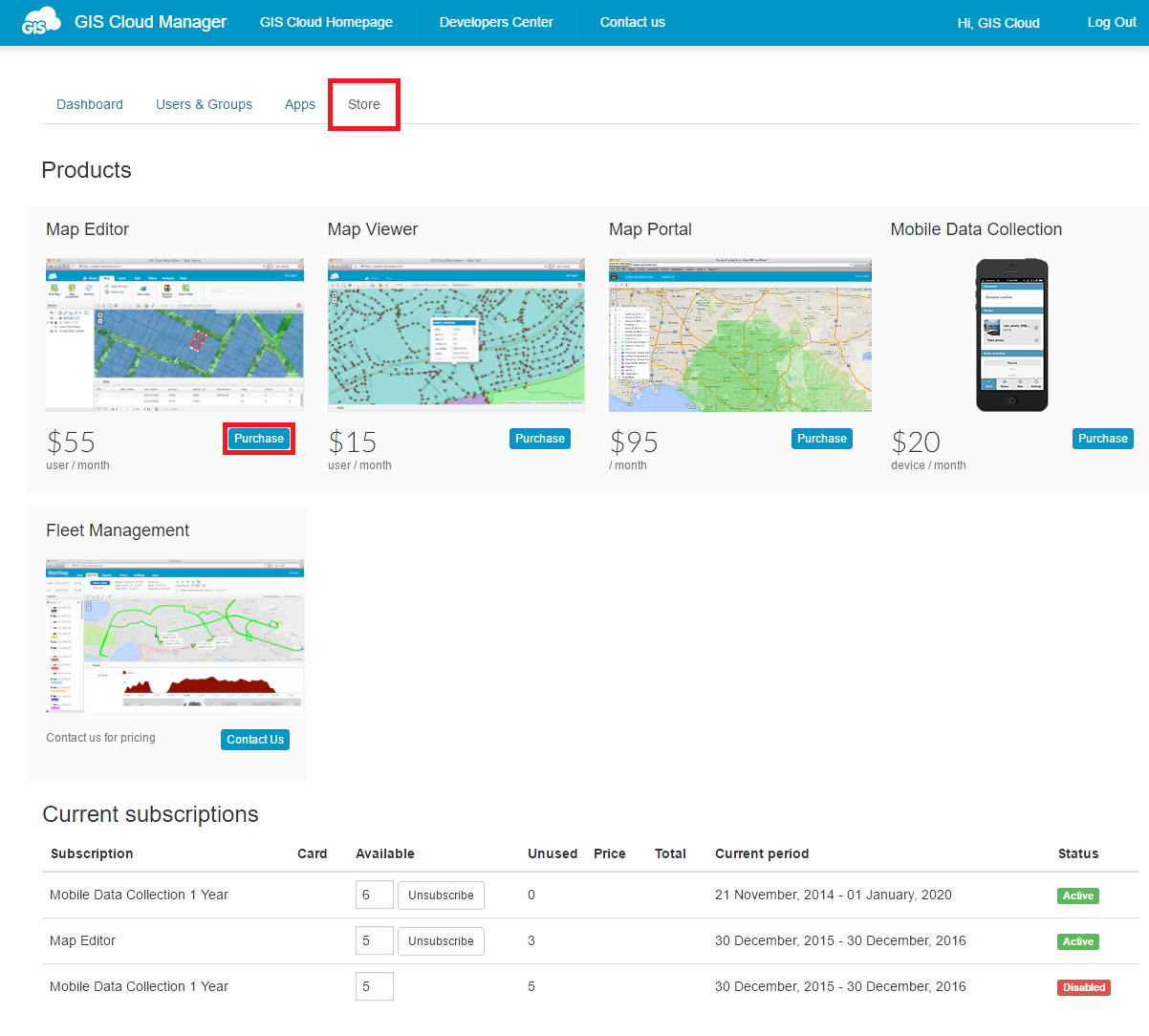Purchase the Map Editor product

259,439
